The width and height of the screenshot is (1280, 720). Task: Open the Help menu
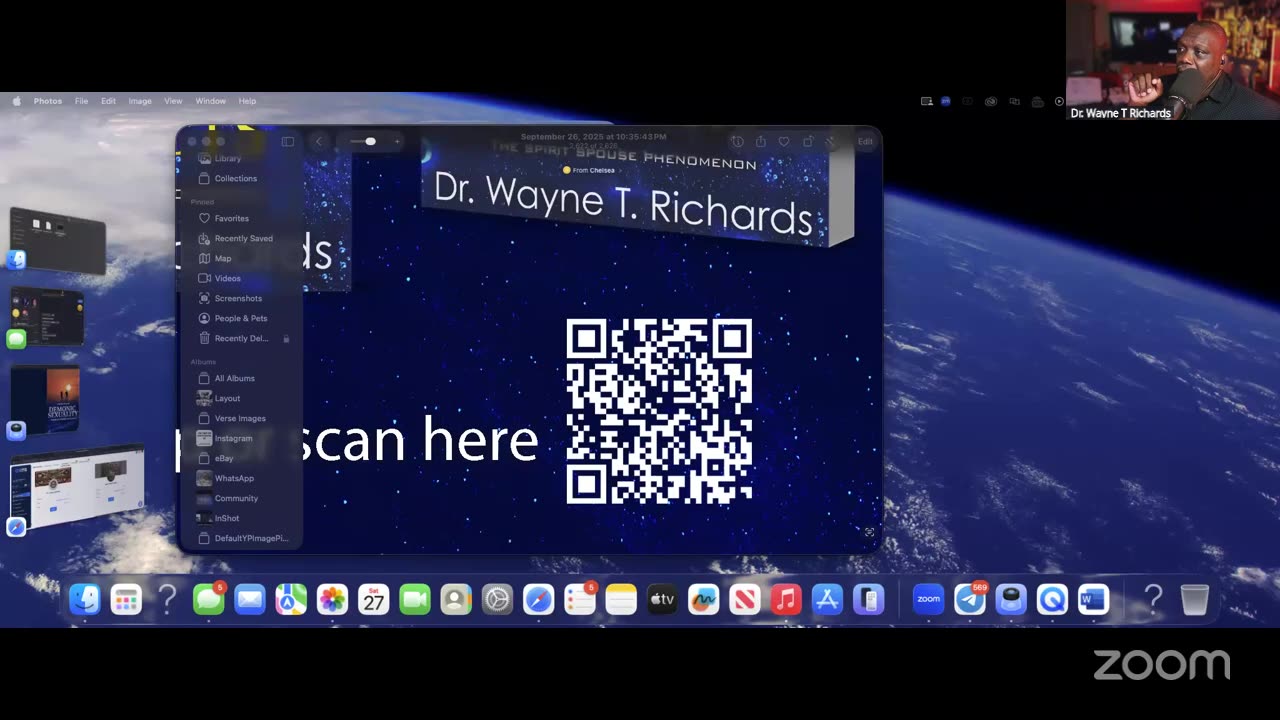247,101
